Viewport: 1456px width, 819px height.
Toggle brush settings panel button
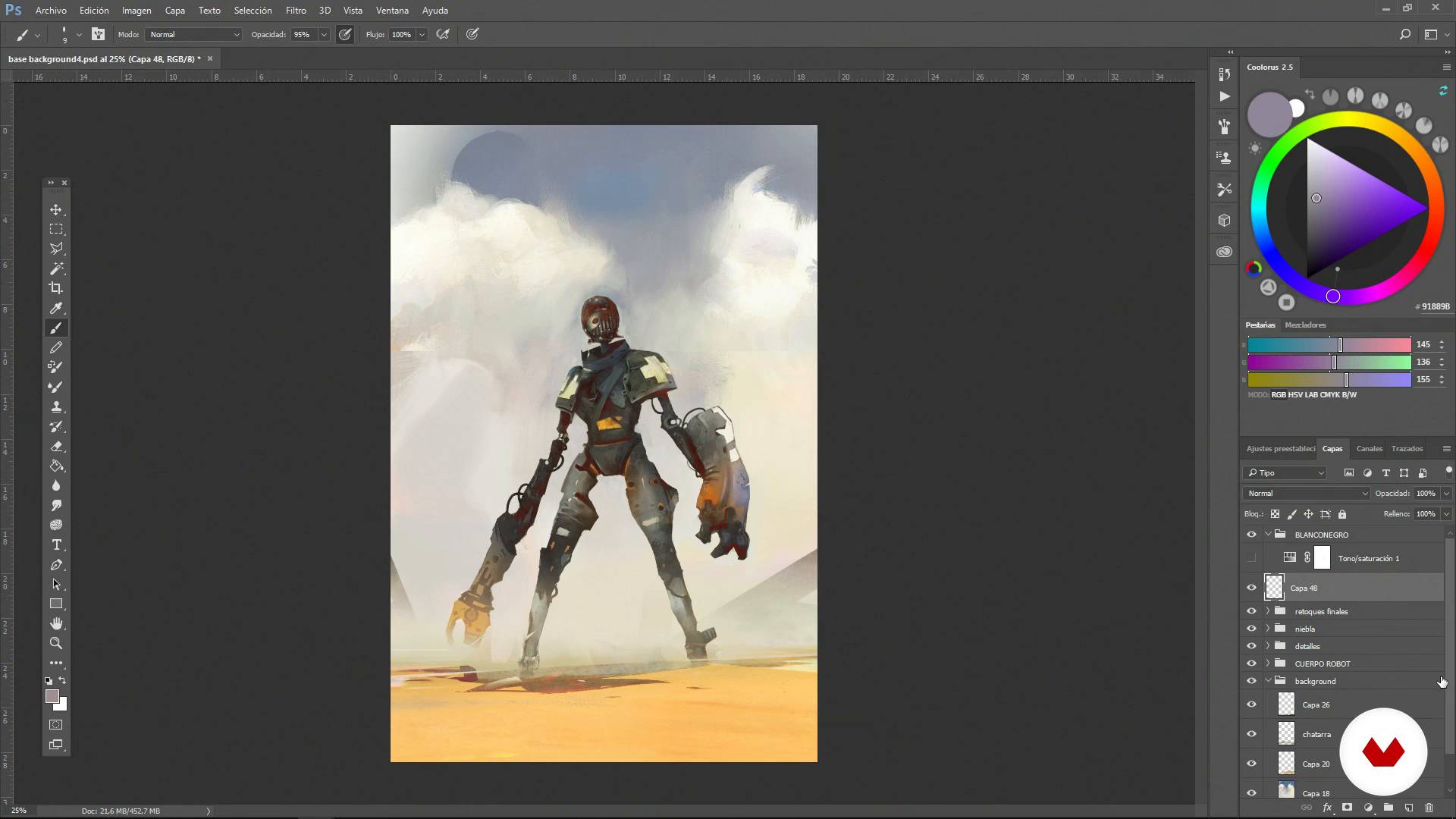(98, 34)
